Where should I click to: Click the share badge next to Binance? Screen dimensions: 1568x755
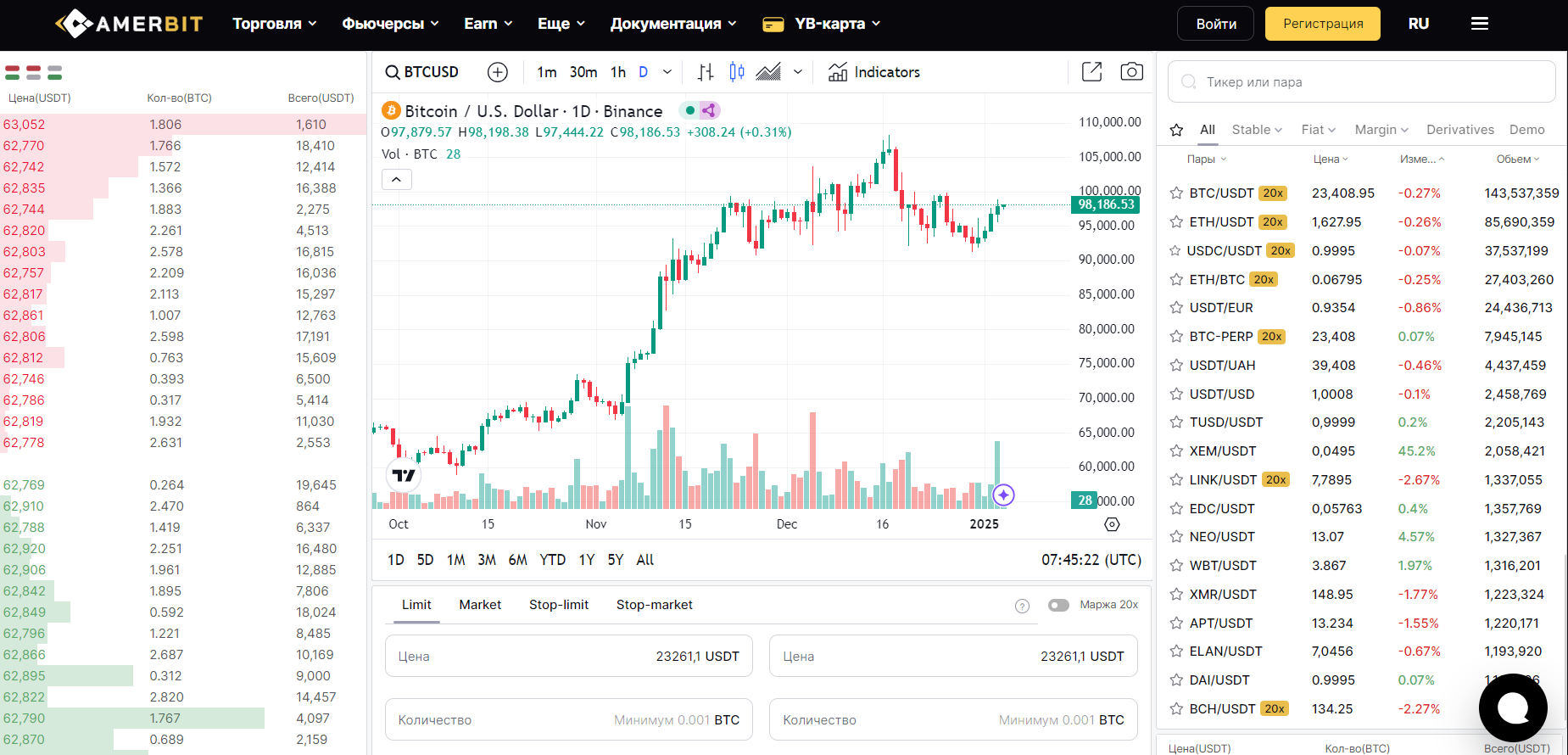(710, 110)
